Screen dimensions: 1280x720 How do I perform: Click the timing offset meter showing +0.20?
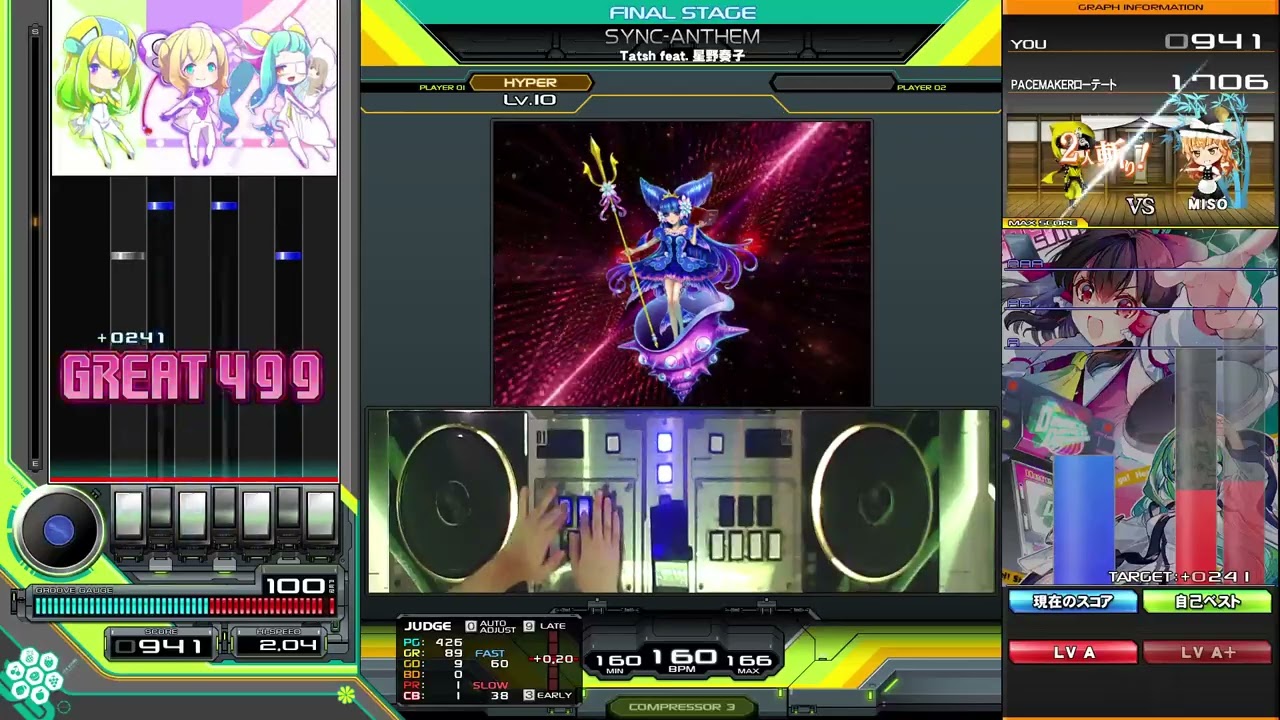553,659
